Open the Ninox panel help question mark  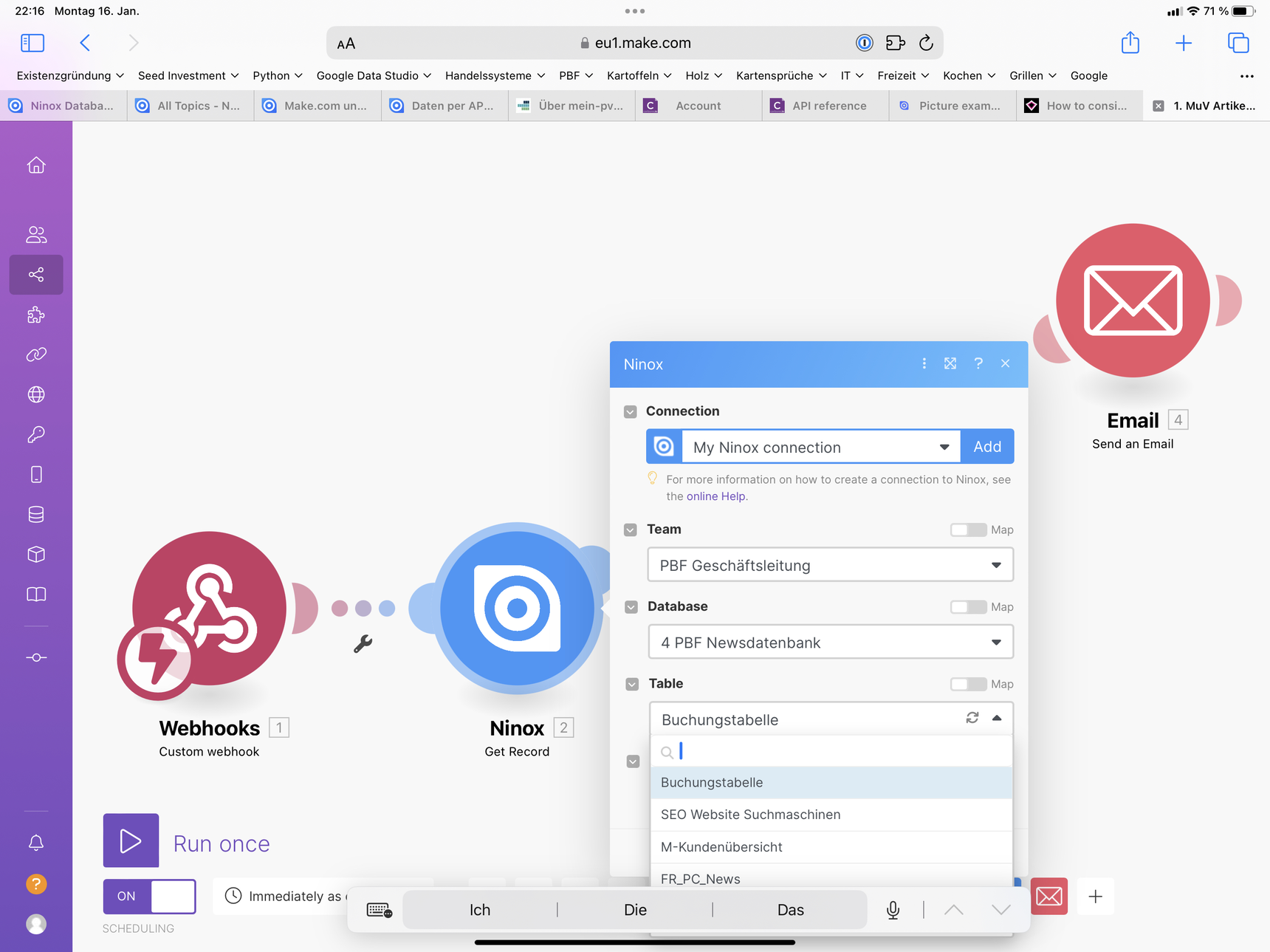[978, 363]
